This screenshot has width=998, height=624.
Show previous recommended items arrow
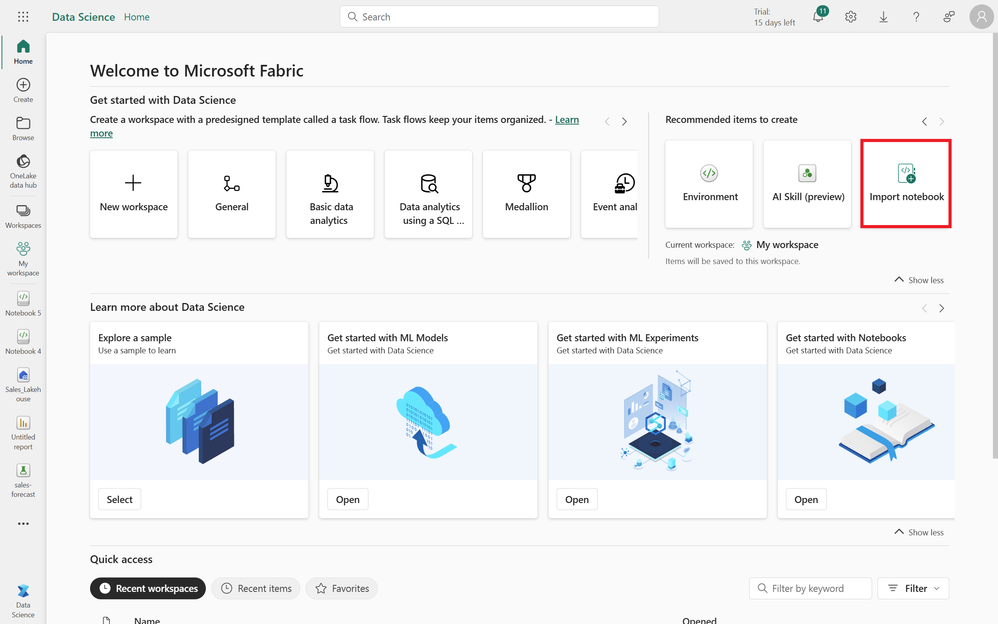pos(925,122)
